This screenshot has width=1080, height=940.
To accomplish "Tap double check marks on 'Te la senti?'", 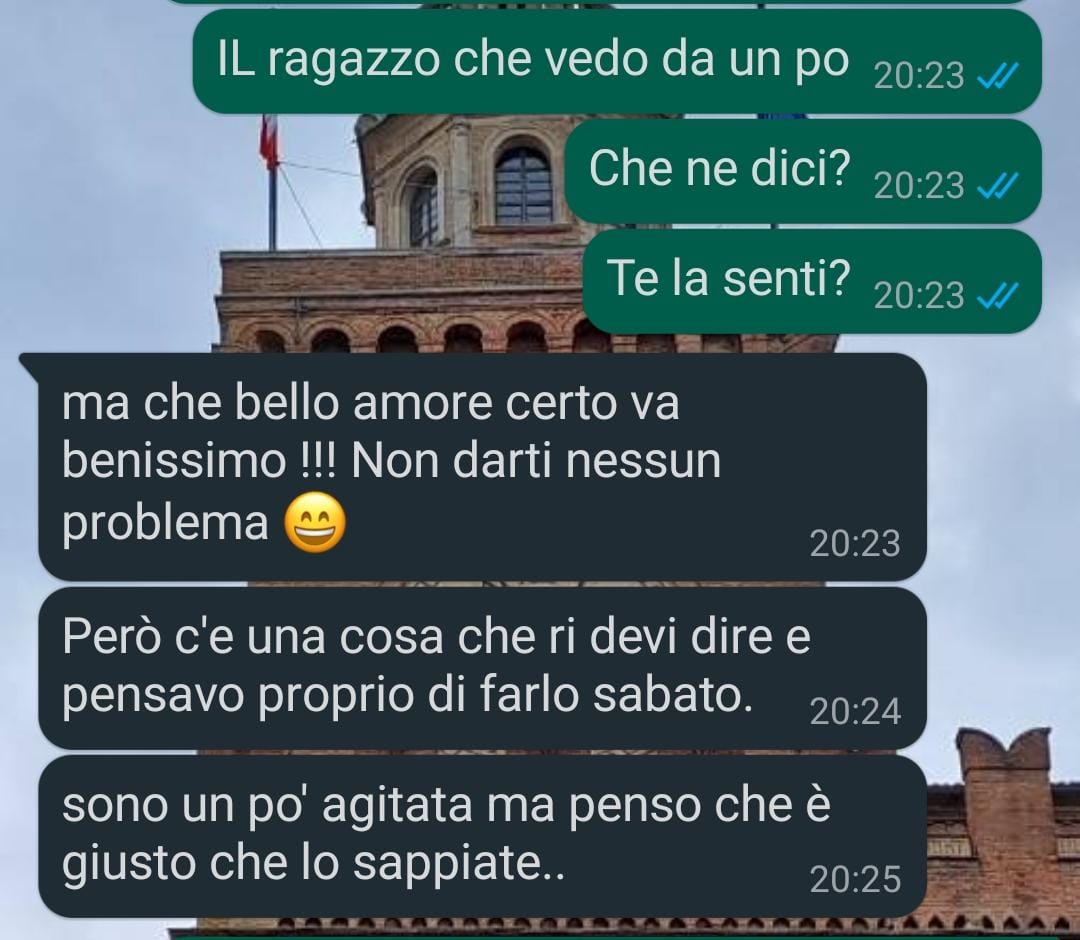I will click(997, 296).
